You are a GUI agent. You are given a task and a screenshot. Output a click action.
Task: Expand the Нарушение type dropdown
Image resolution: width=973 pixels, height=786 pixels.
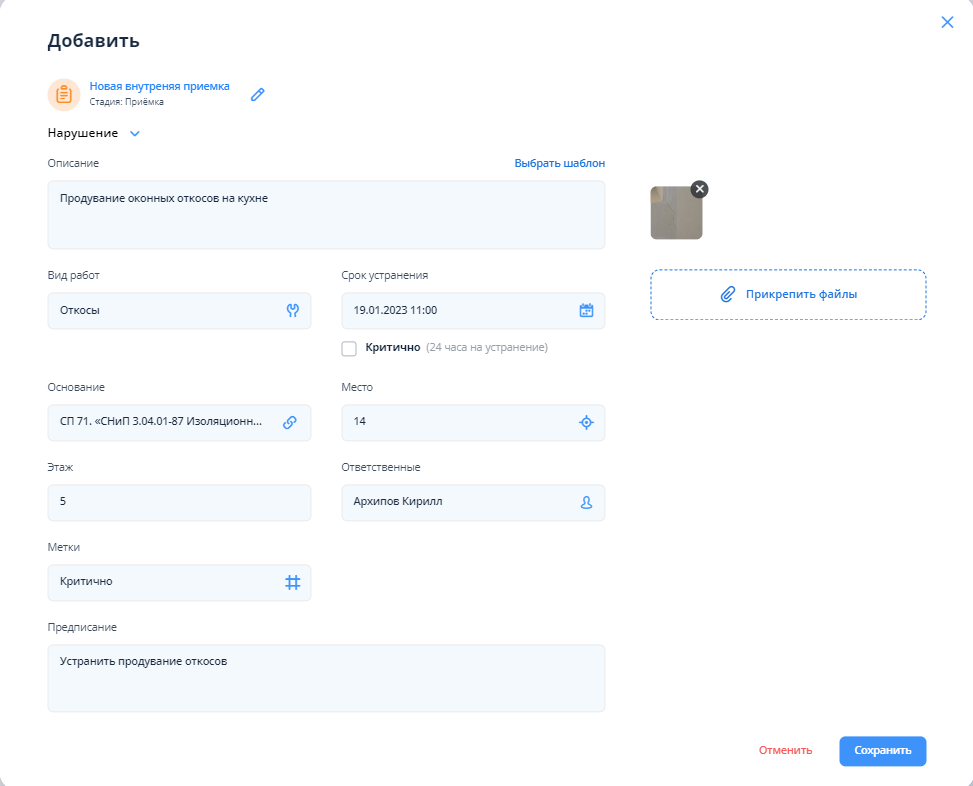click(x=135, y=133)
